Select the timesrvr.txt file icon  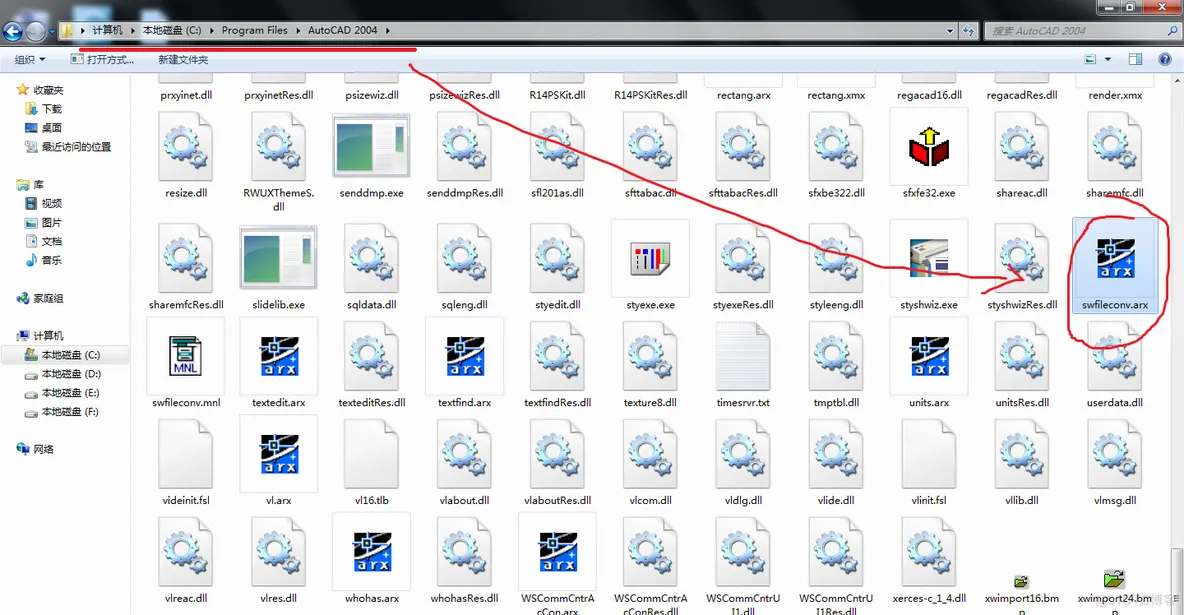click(x=743, y=356)
